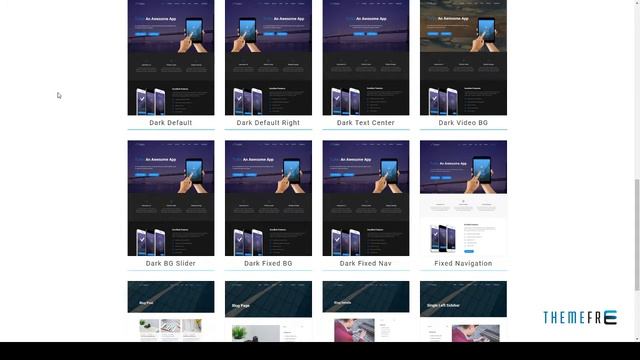Open the Dark Video BG demo thumbnail

point(463,58)
